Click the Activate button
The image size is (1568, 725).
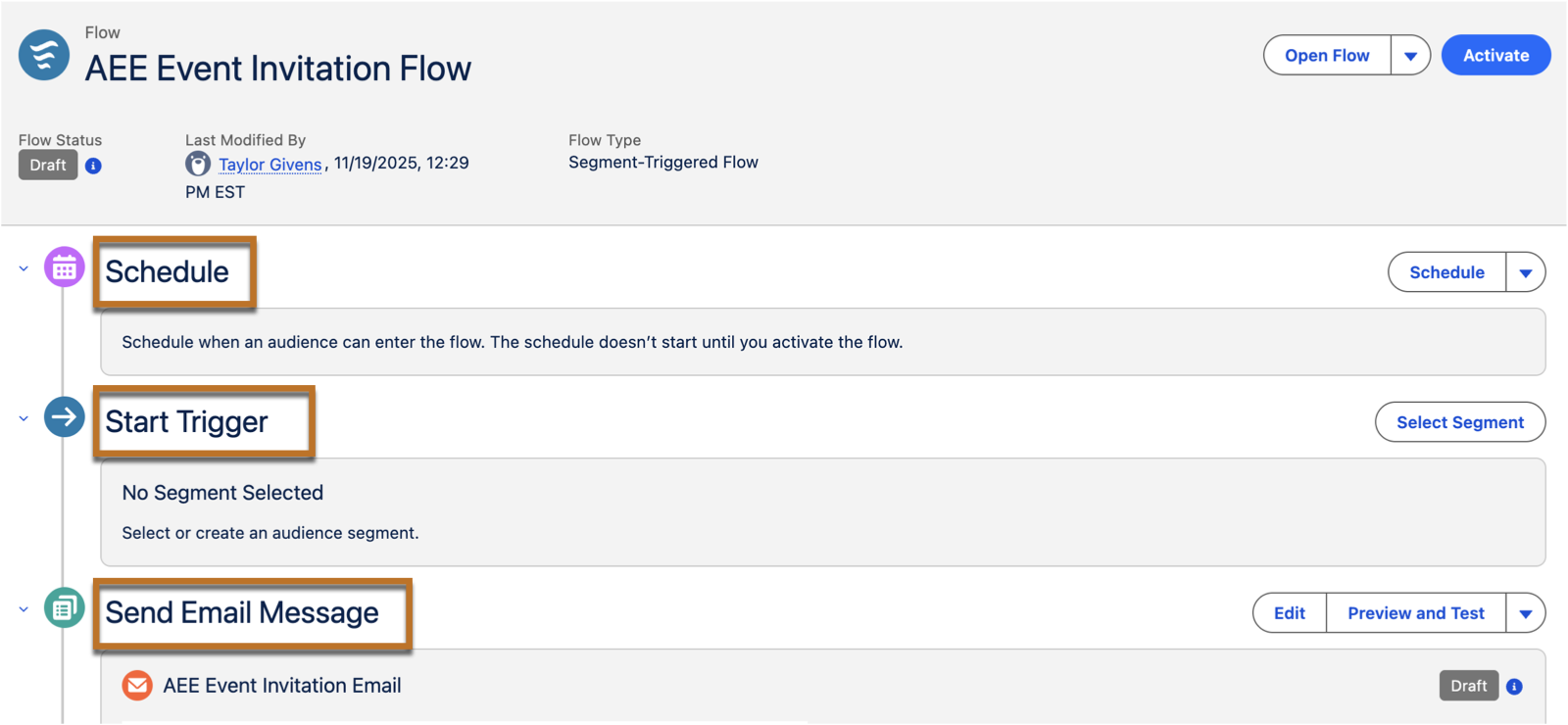1494,55
